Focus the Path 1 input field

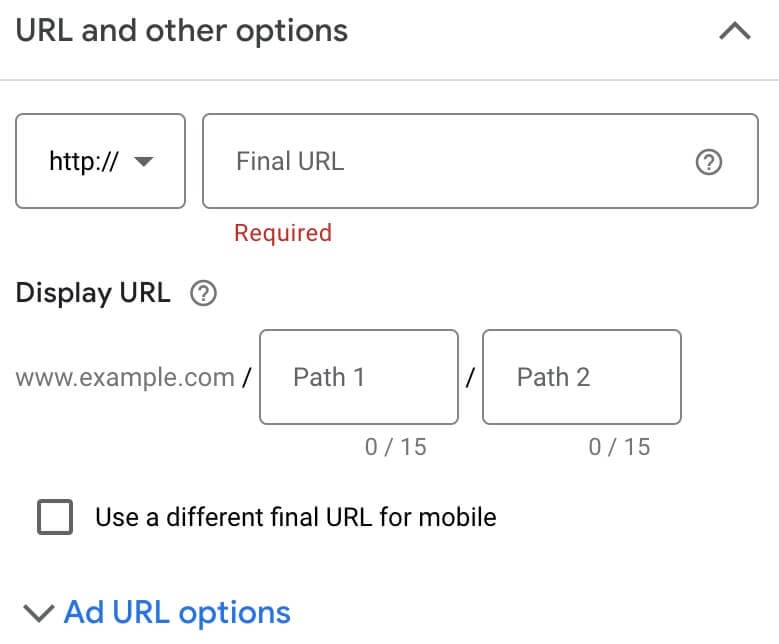358,377
